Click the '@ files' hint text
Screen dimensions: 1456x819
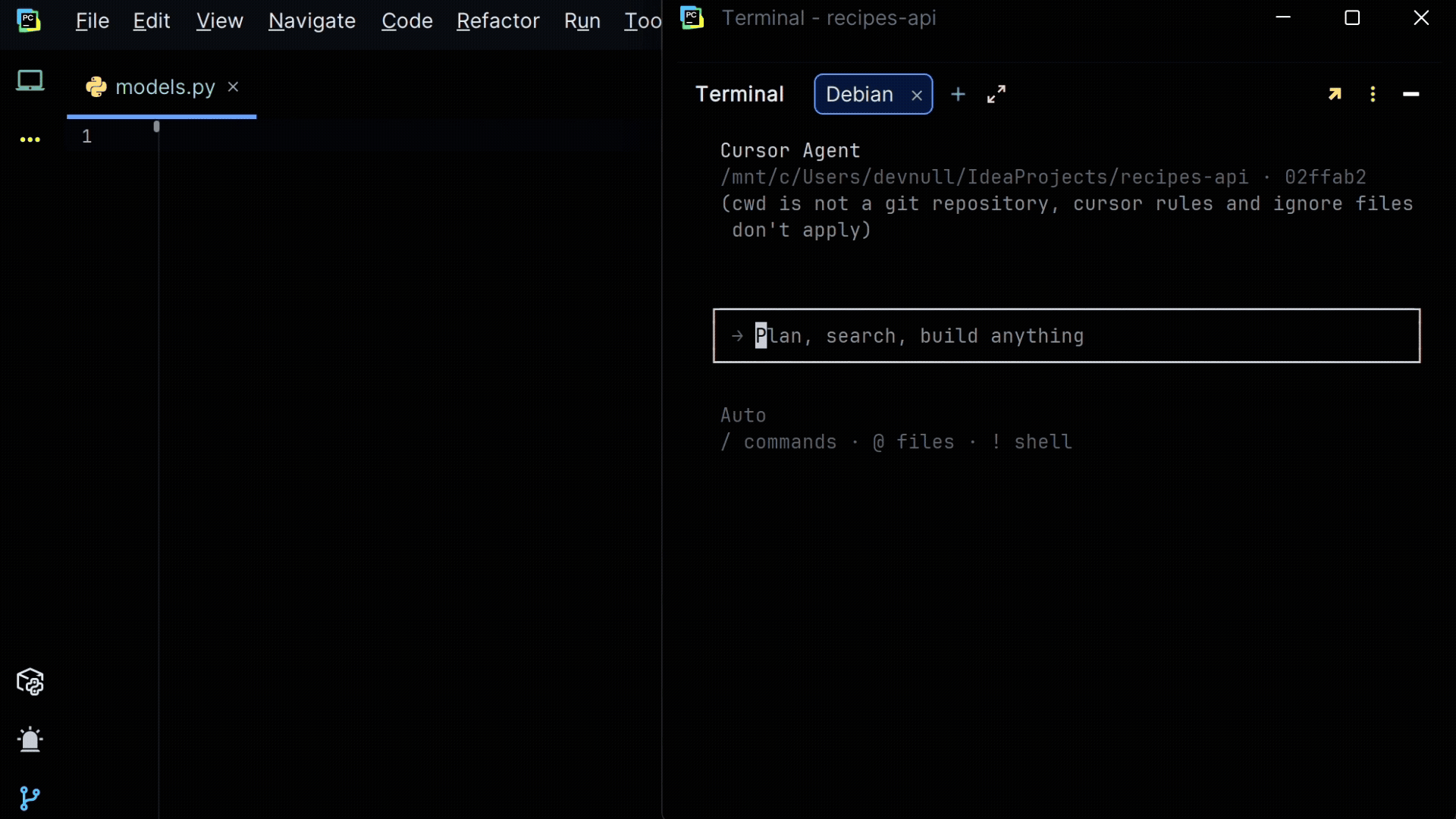pyautogui.click(x=914, y=442)
